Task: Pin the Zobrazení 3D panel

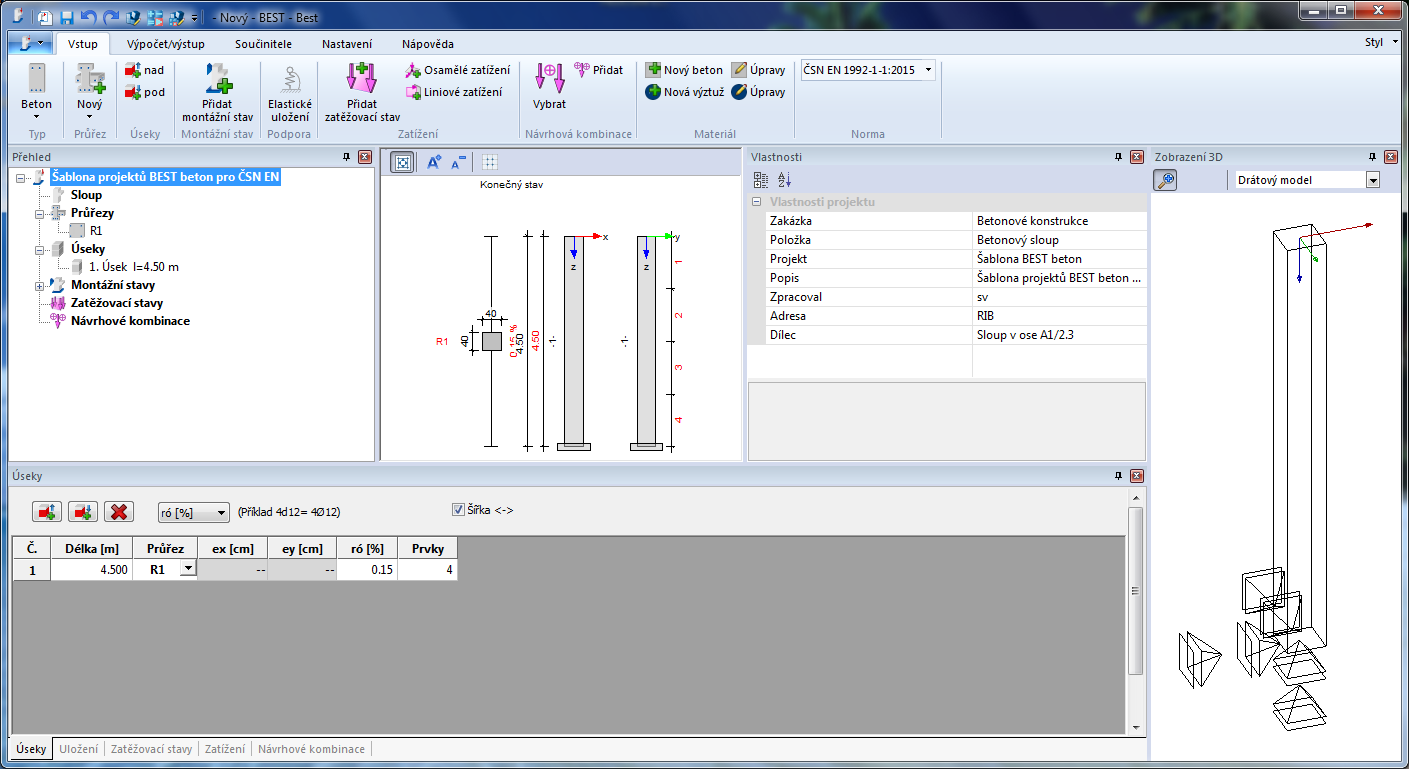Action: (1375, 157)
